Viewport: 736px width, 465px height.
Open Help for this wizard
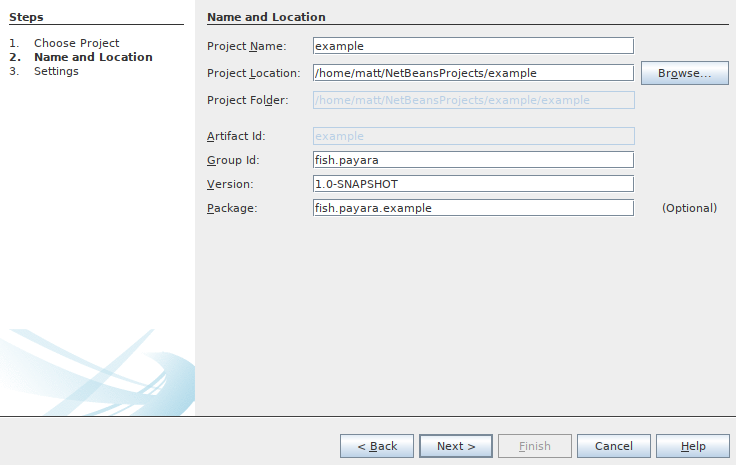pyautogui.click(x=693, y=446)
